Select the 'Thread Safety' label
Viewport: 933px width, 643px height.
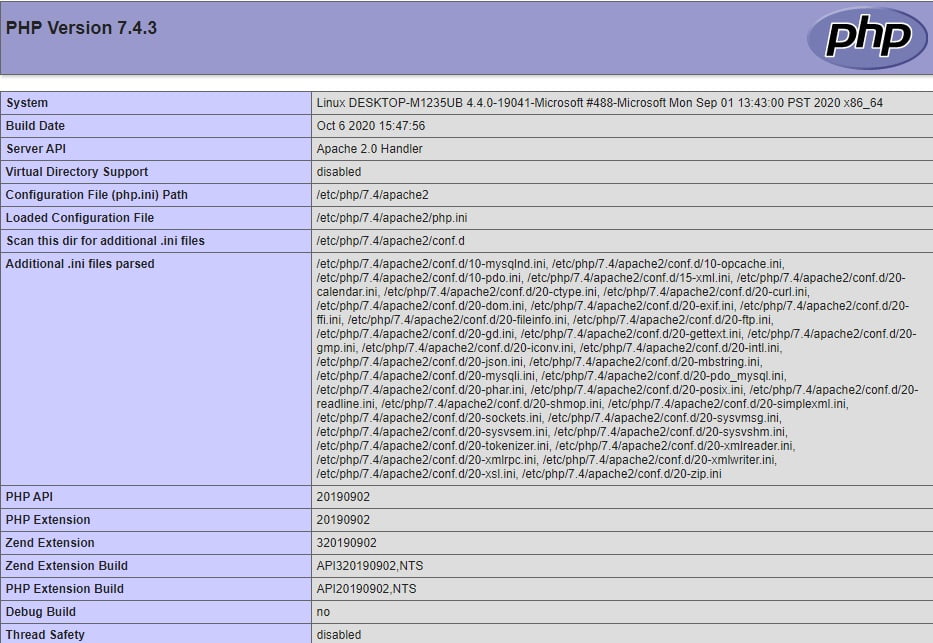(45, 635)
